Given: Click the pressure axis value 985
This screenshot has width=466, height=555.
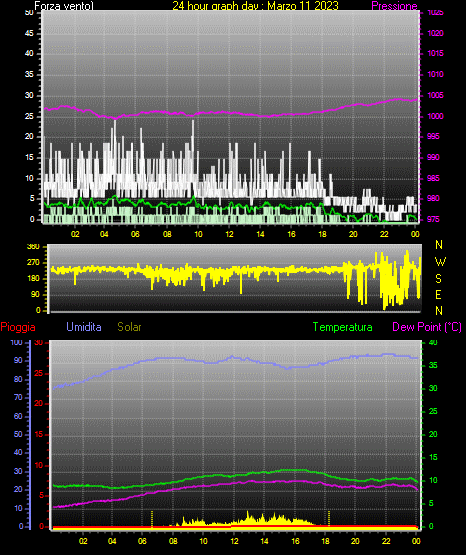Looking at the screenshot, I should [433, 178].
